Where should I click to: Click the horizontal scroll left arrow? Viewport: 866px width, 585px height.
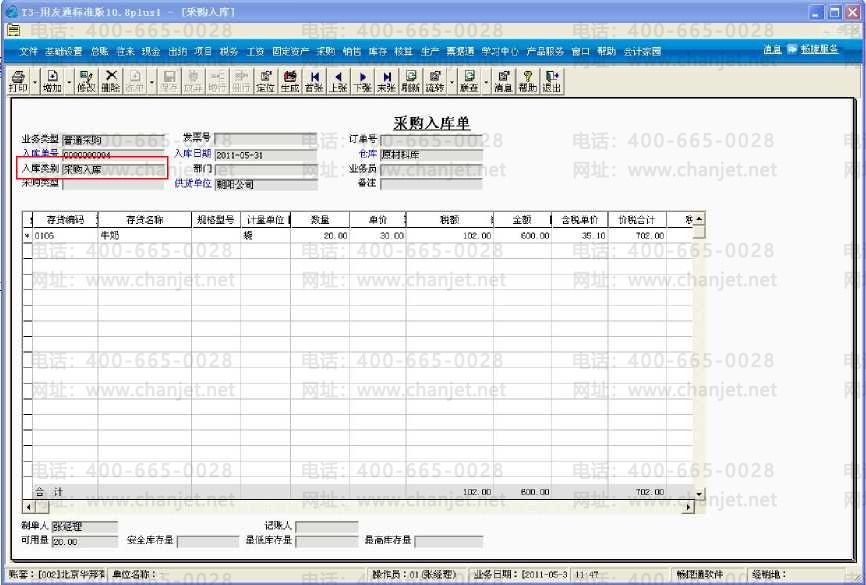pyautogui.click(x=29, y=507)
